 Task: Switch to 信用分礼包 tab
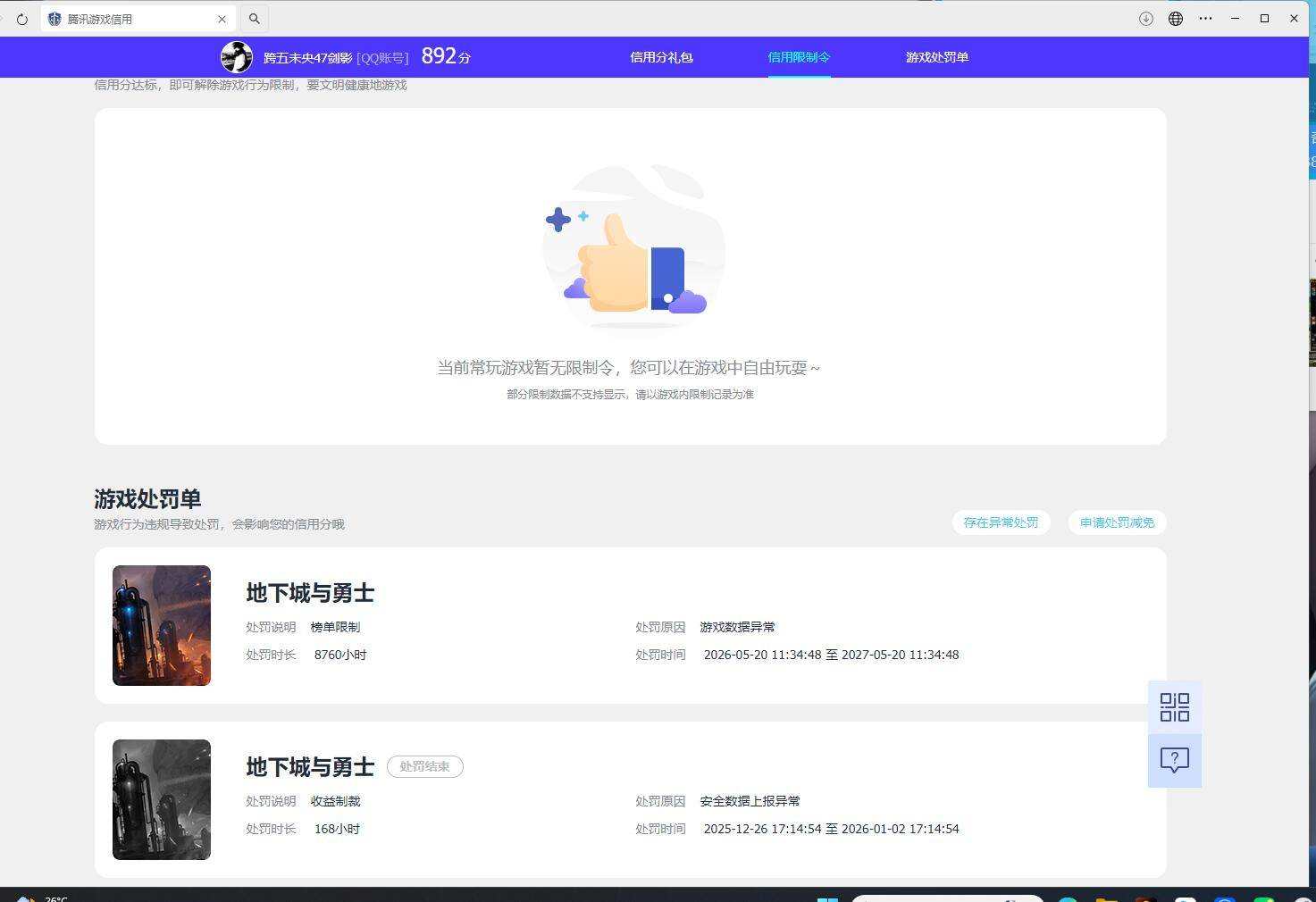click(661, 57)
